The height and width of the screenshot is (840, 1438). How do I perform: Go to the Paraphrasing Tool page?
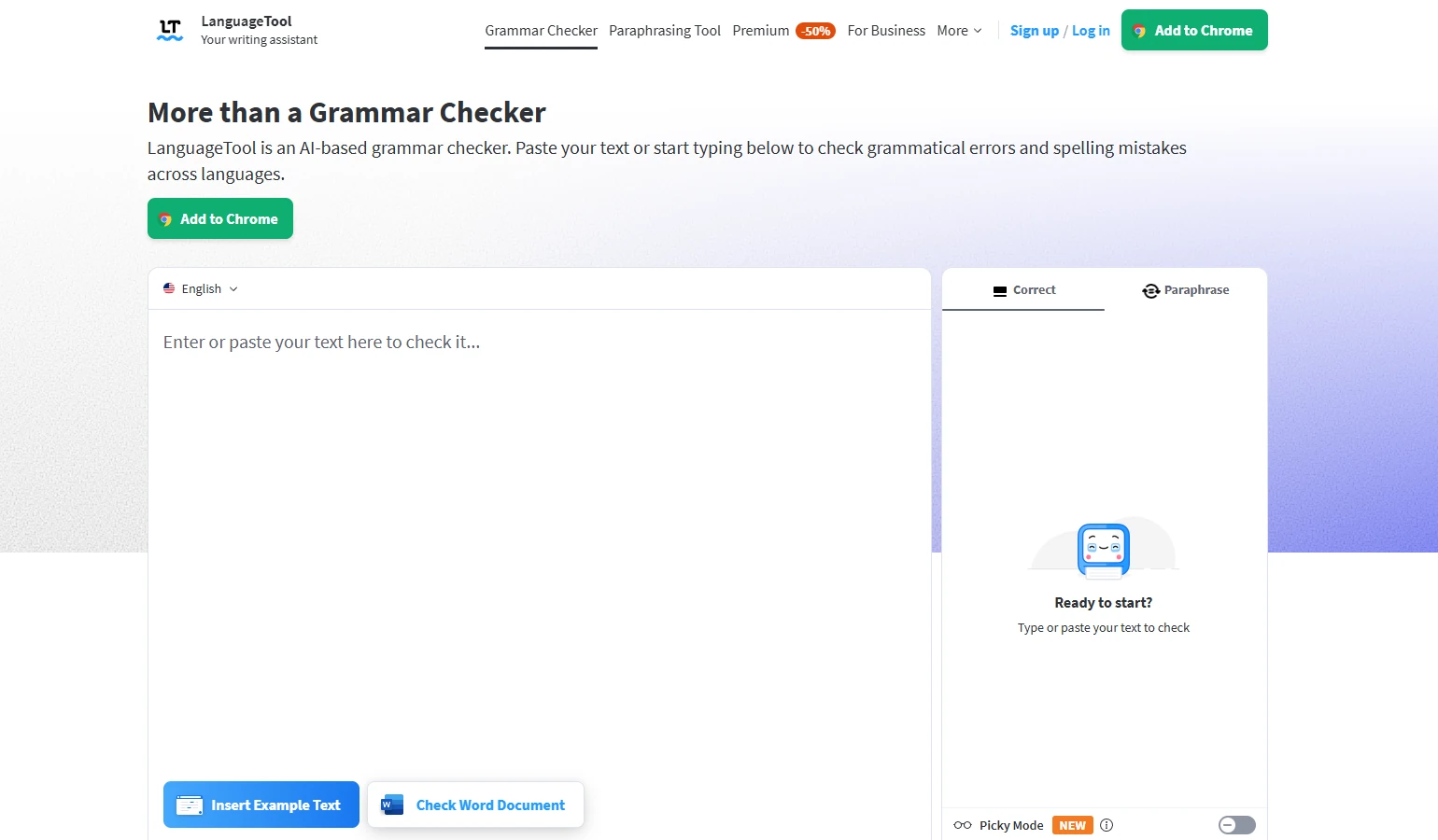(665, 31)
